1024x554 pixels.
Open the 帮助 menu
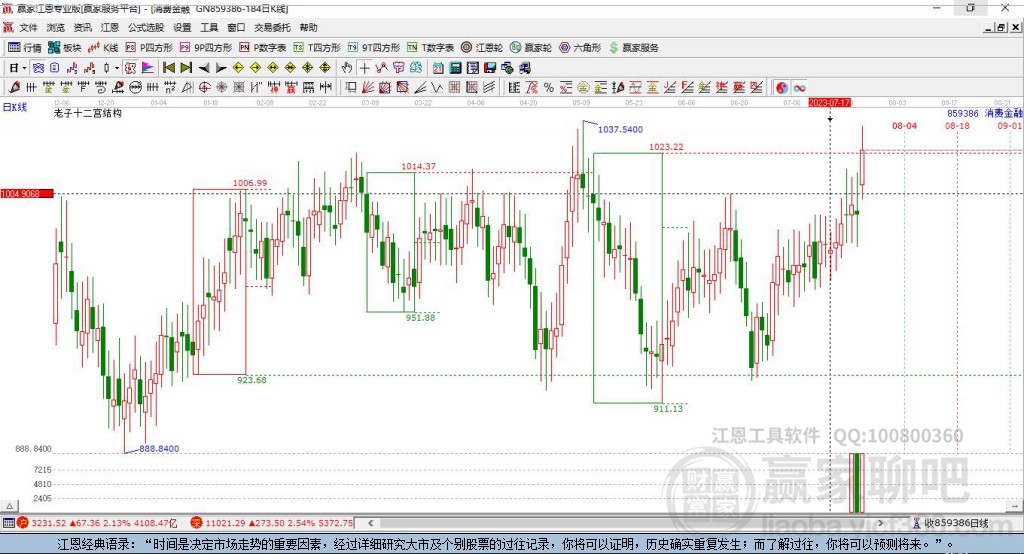tap(308, 27)
